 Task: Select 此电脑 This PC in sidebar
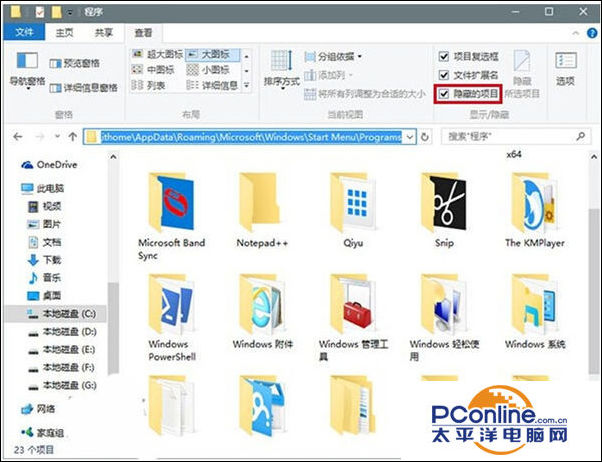click(x=43, y=188)
